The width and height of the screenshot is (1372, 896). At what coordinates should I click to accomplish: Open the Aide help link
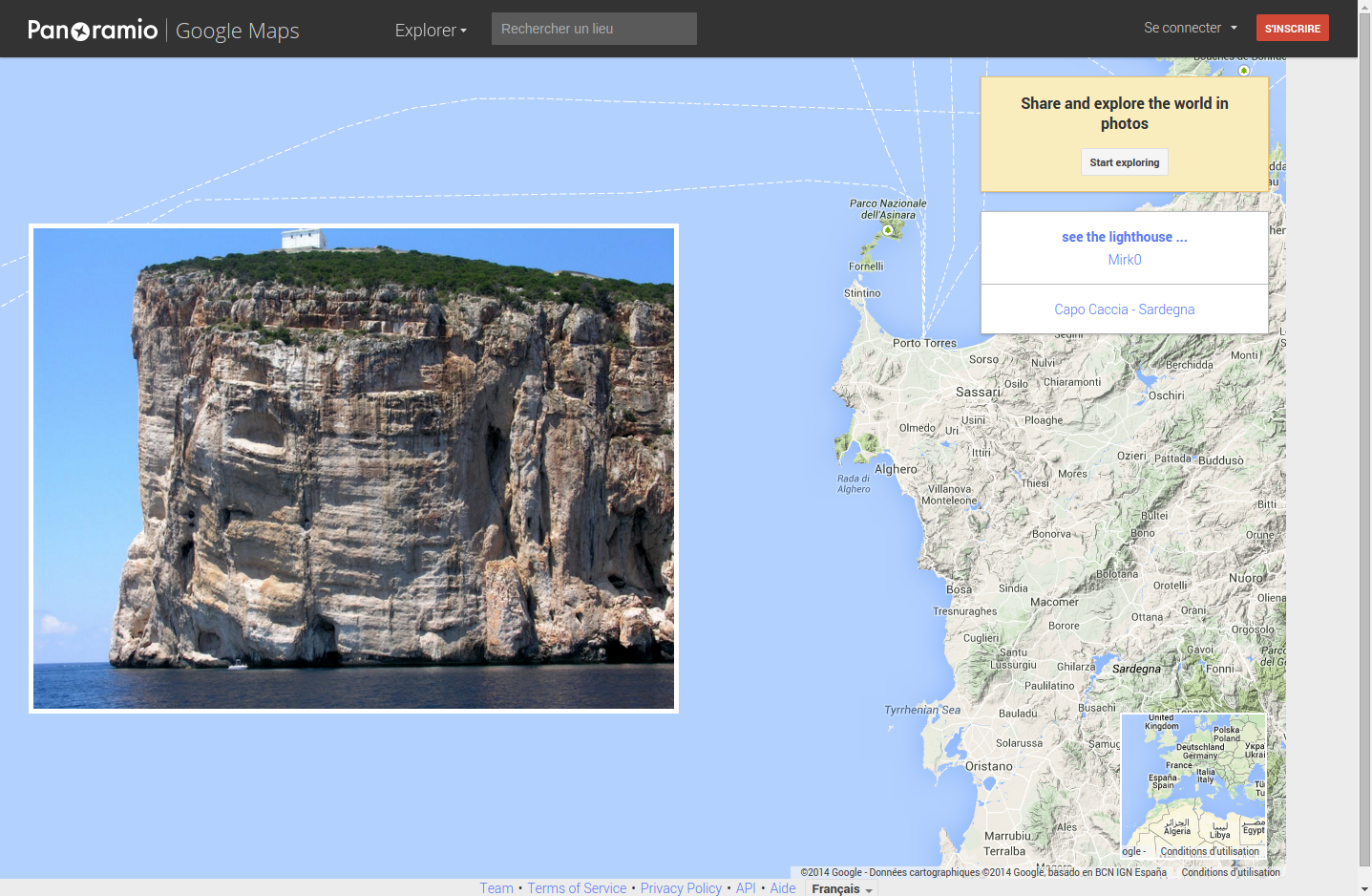point(782,888)
